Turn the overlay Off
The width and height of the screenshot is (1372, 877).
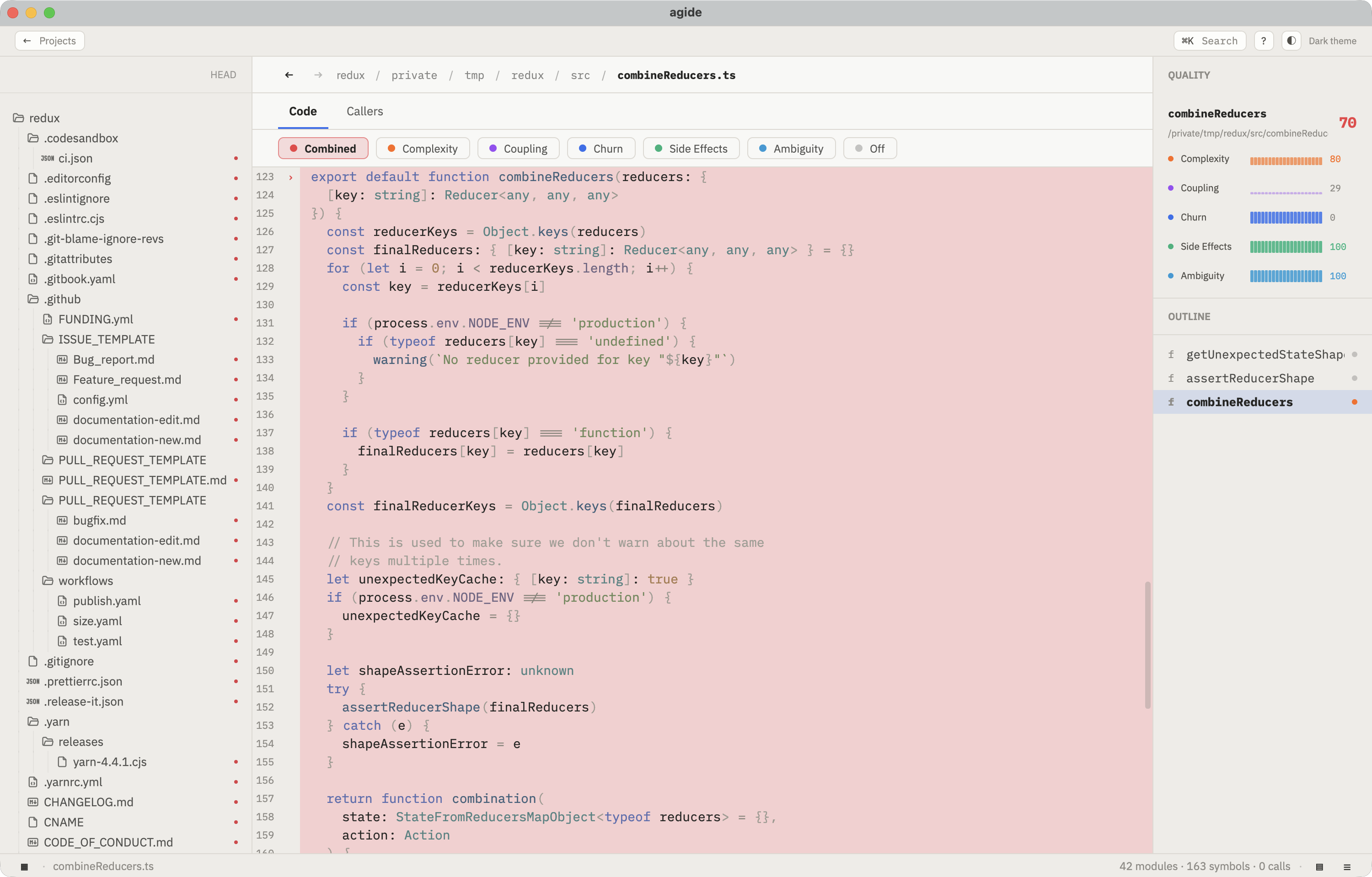pyautogui.click(x=870, y=148)
